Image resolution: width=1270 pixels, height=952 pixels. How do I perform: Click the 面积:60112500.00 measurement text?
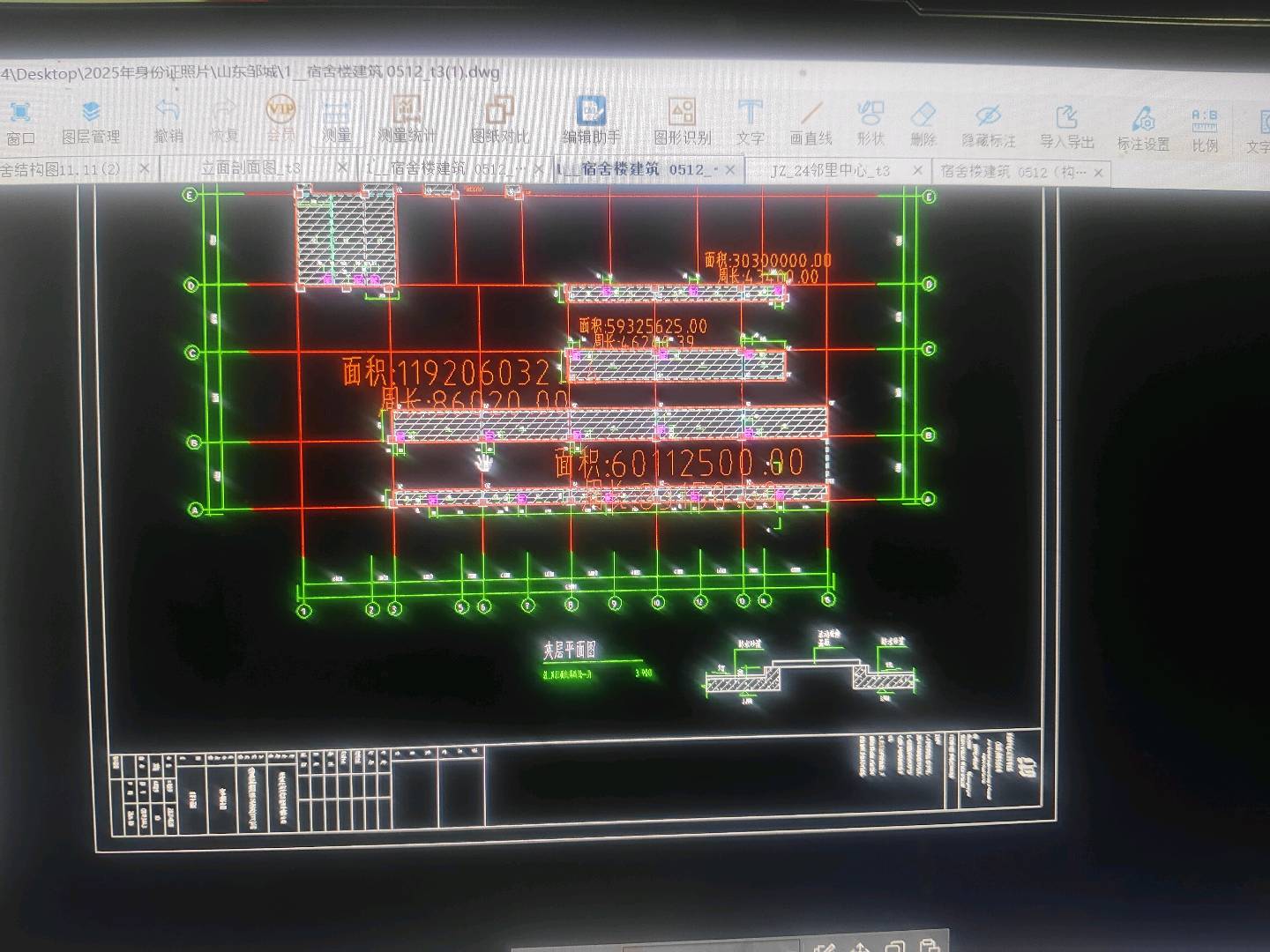[678, 463]
